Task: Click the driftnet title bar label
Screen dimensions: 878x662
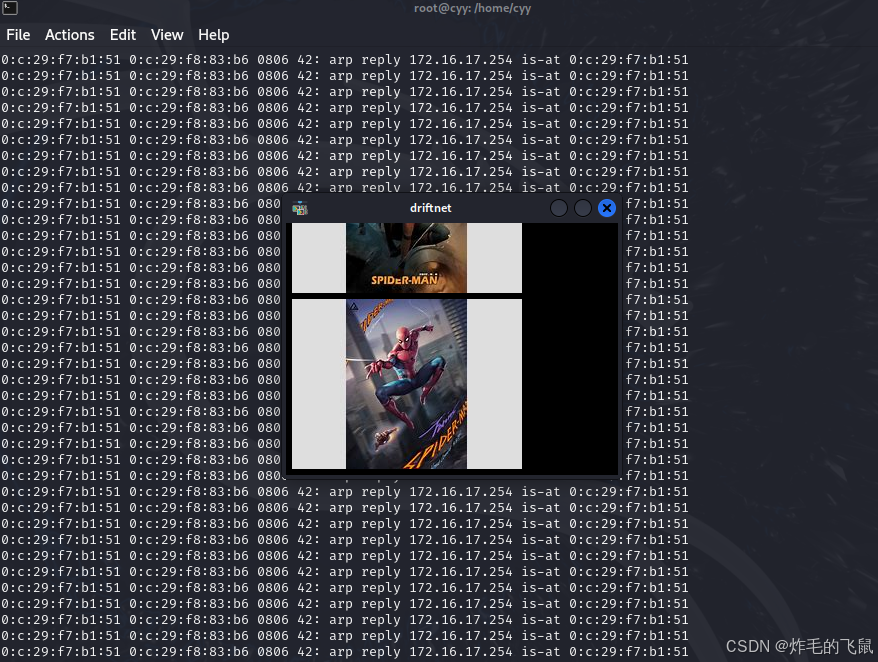Action: (x=430, y=208)
